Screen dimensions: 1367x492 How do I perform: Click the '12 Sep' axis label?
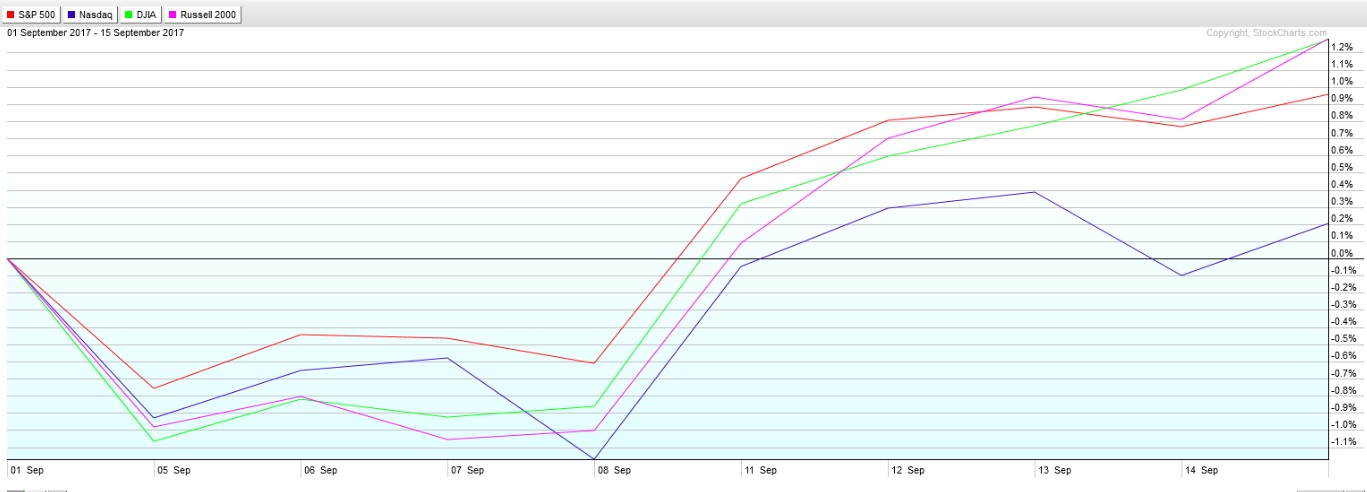[907, 469]
